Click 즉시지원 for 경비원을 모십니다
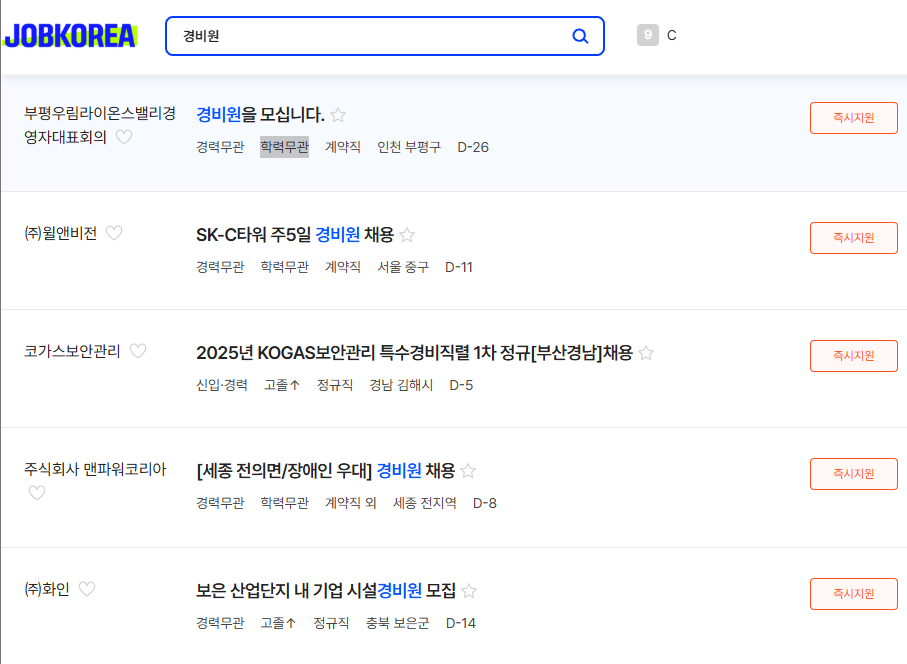The image size is (907, 664). 854,118
